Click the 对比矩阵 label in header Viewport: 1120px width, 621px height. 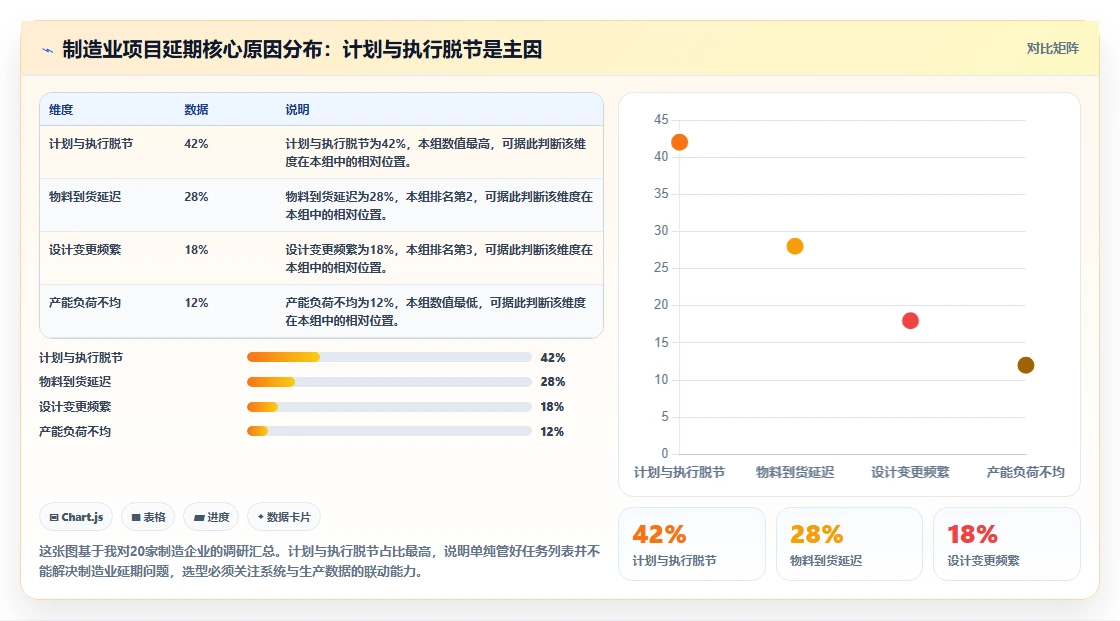[1052, 49]
